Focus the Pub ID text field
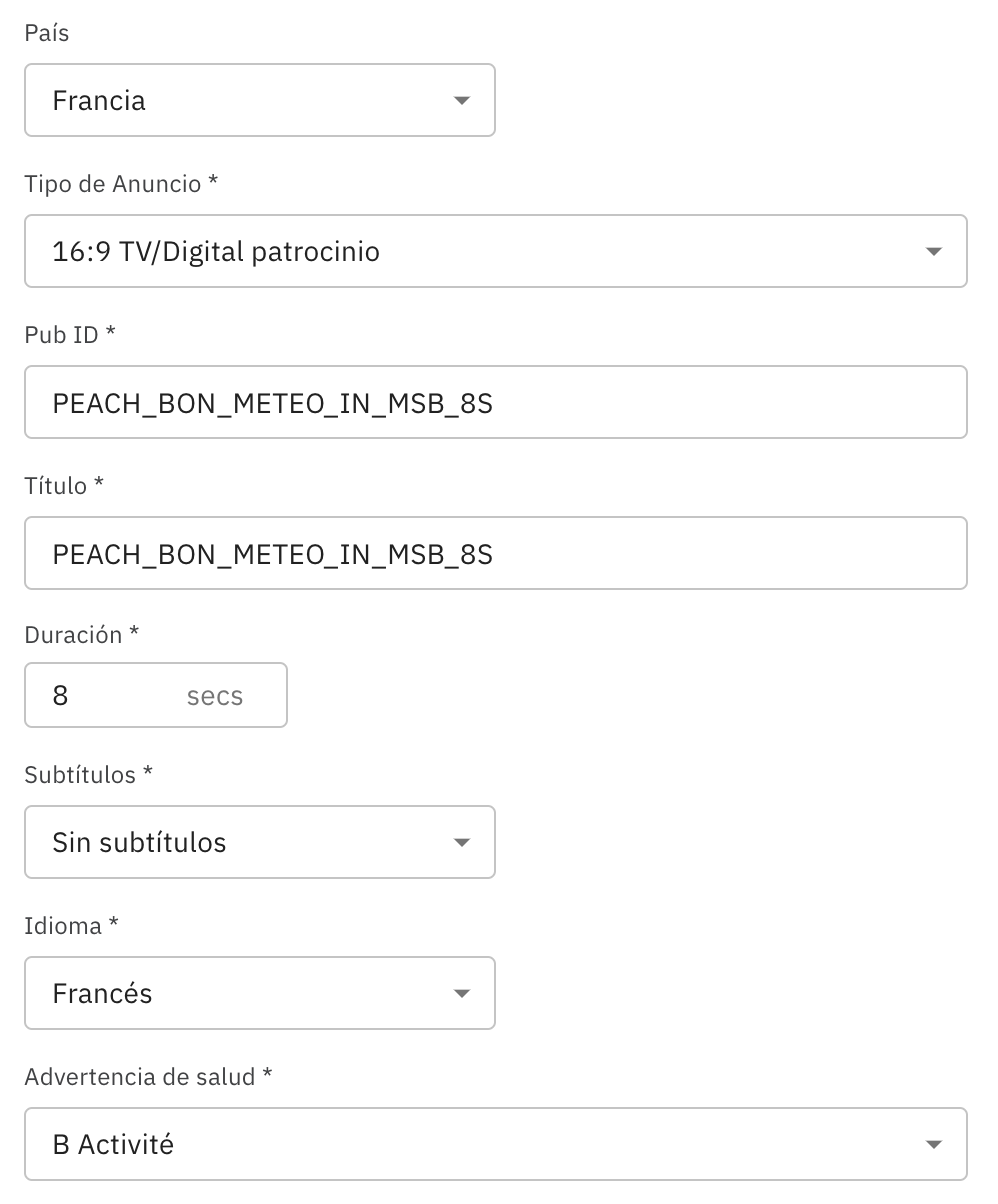Image resolution: width=998 pixels, height=1204 pixels. [x=495, y=402]
